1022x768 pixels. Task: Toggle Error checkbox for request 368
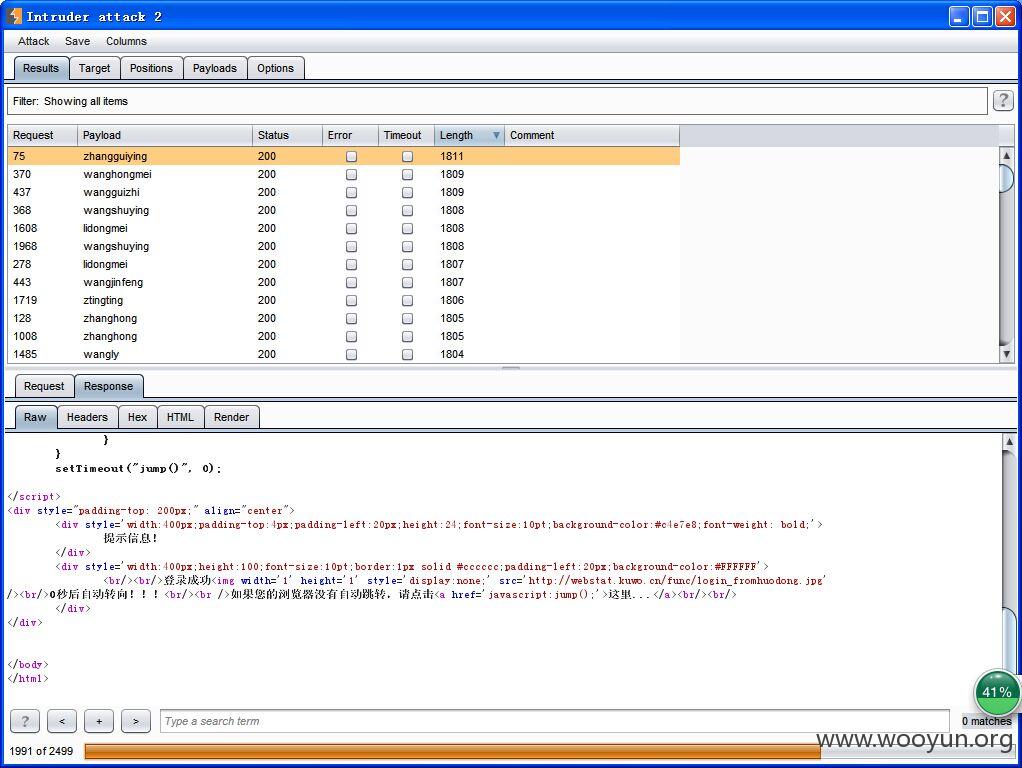tap(351, 211)
